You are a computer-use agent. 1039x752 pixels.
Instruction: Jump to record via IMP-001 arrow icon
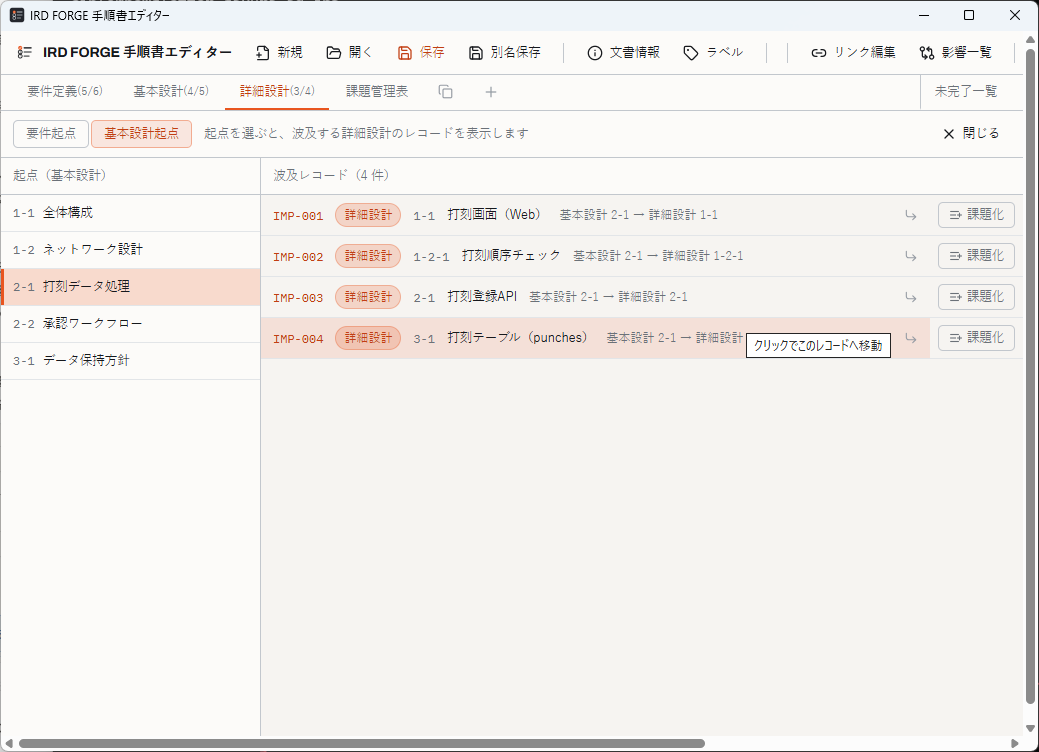pyautogui.click(x=911, y=215)
